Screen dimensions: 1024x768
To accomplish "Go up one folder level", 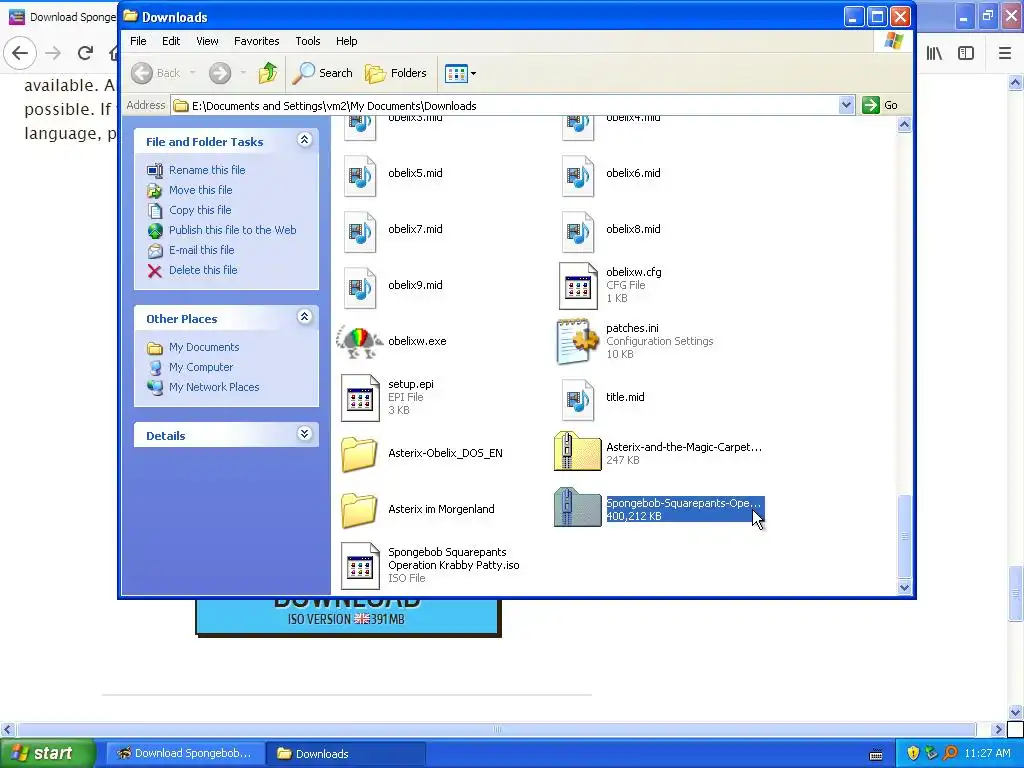I will 268,73.
